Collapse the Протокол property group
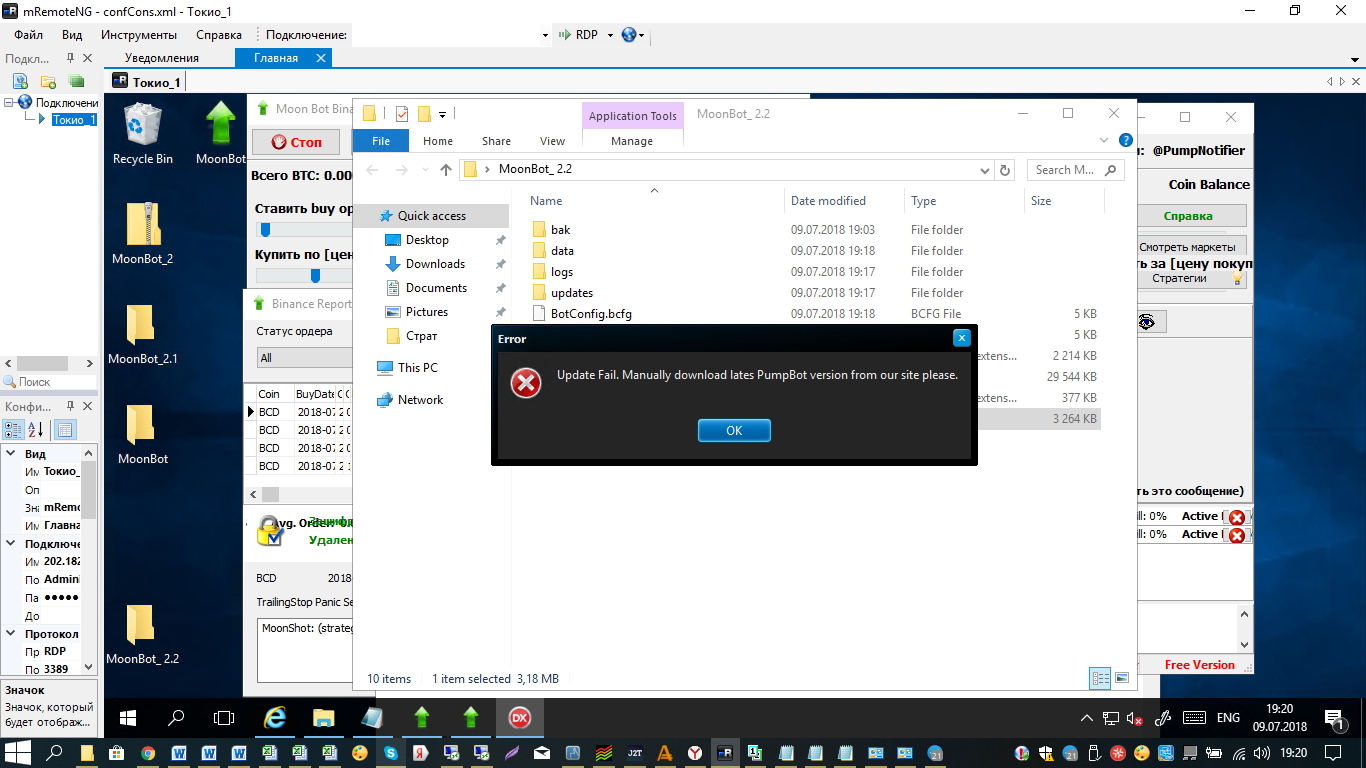 [x=11, y=634]
